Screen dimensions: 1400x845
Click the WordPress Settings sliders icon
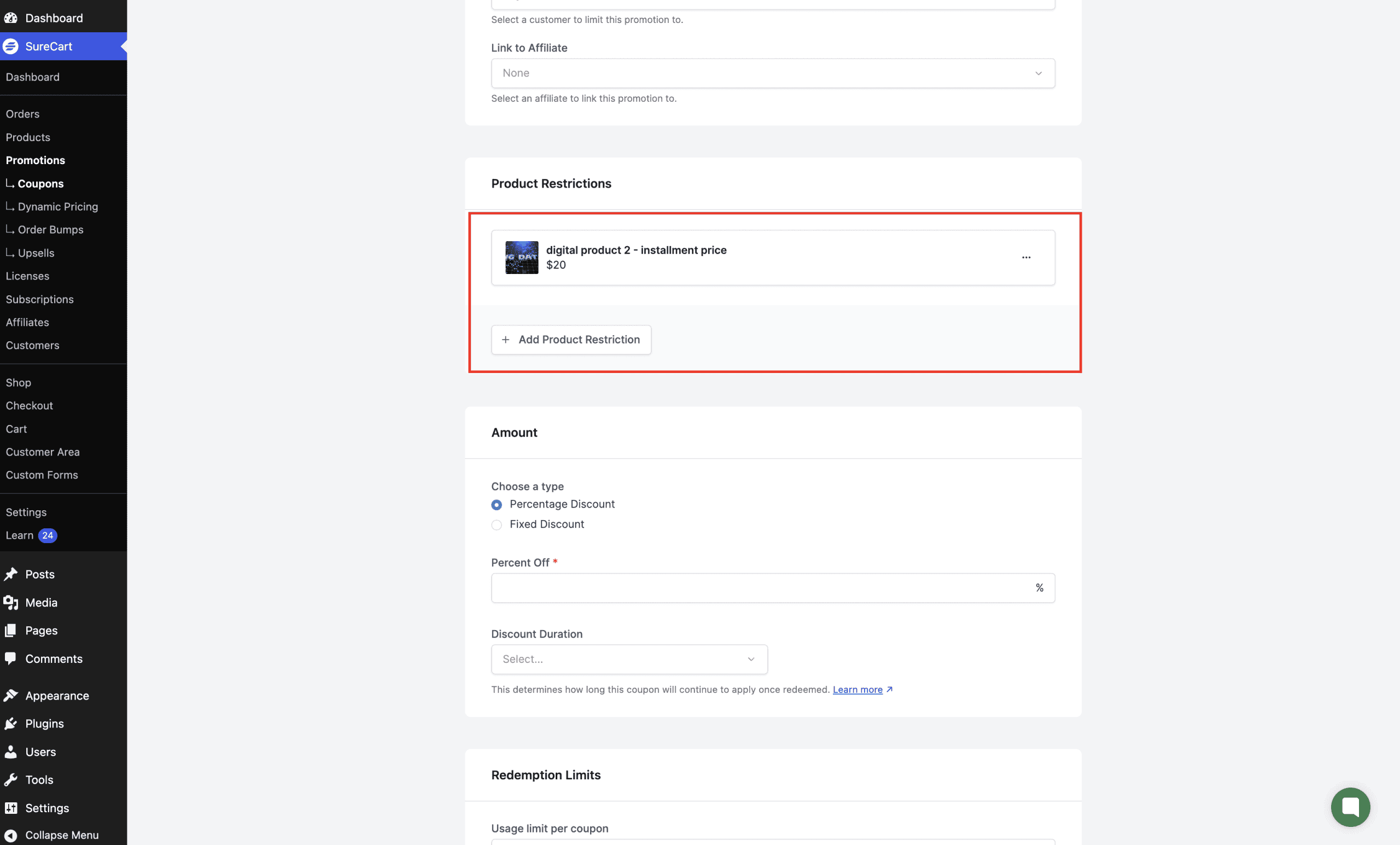click(x=10, y=808)
